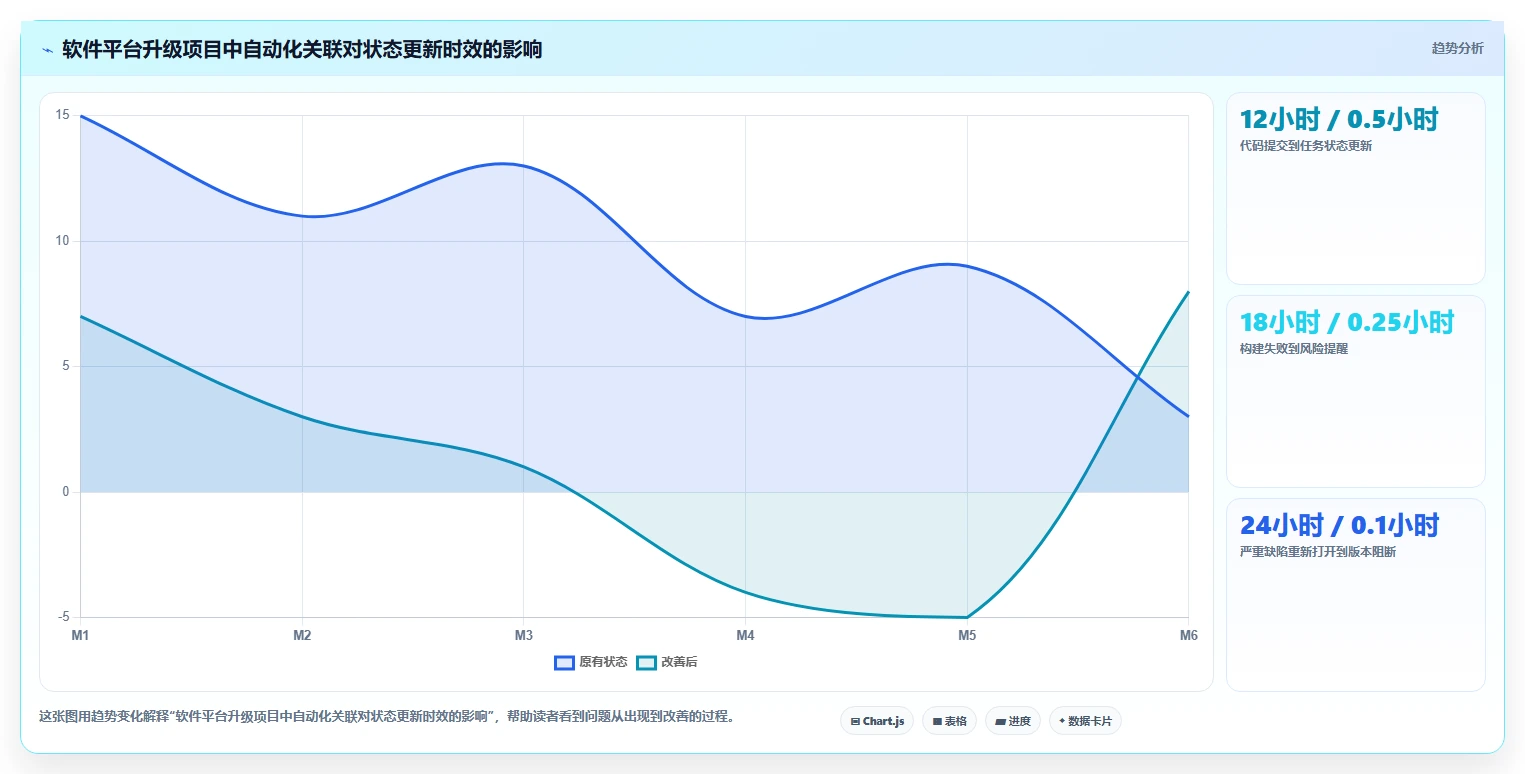Click the M3 x-axis label

(x=524, y=635)
